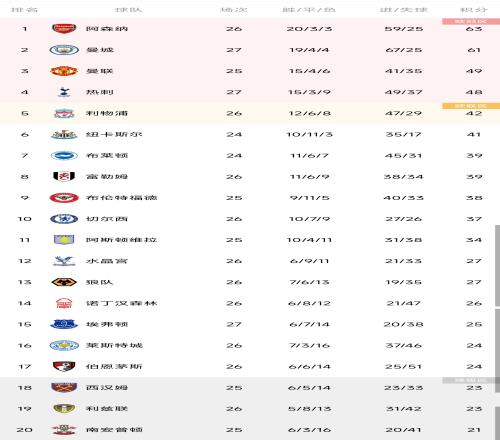The image size is (500, 440).
Task: Click the Fulham club crest
Action: coord(64,177)
